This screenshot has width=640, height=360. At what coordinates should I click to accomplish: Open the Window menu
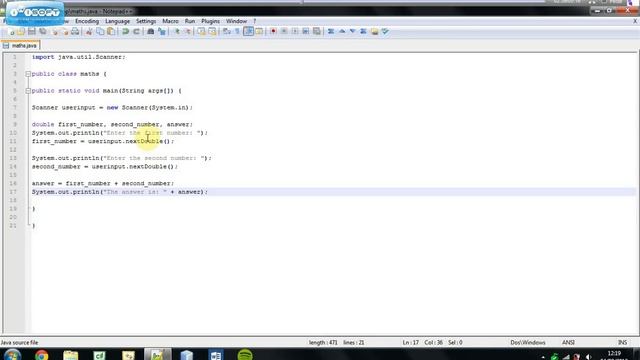pos(236,21)
